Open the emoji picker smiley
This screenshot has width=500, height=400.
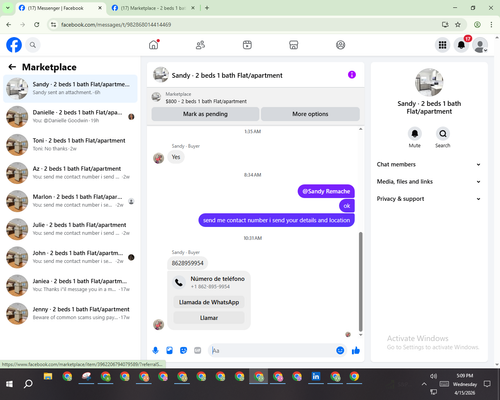click(340, 350)
